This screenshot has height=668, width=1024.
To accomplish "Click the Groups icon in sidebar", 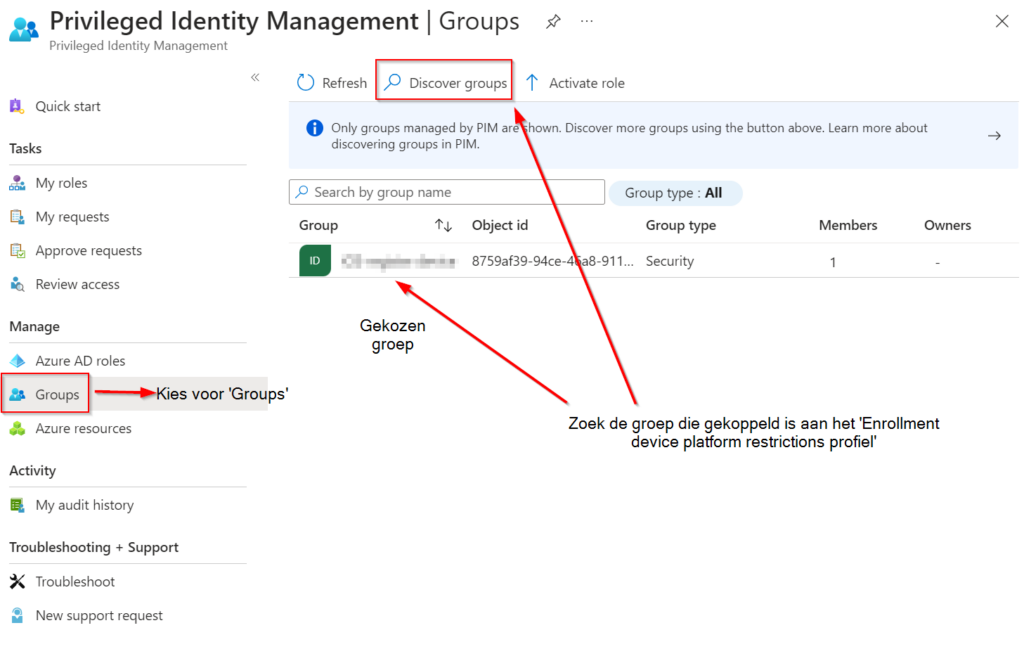I will 17,394.
